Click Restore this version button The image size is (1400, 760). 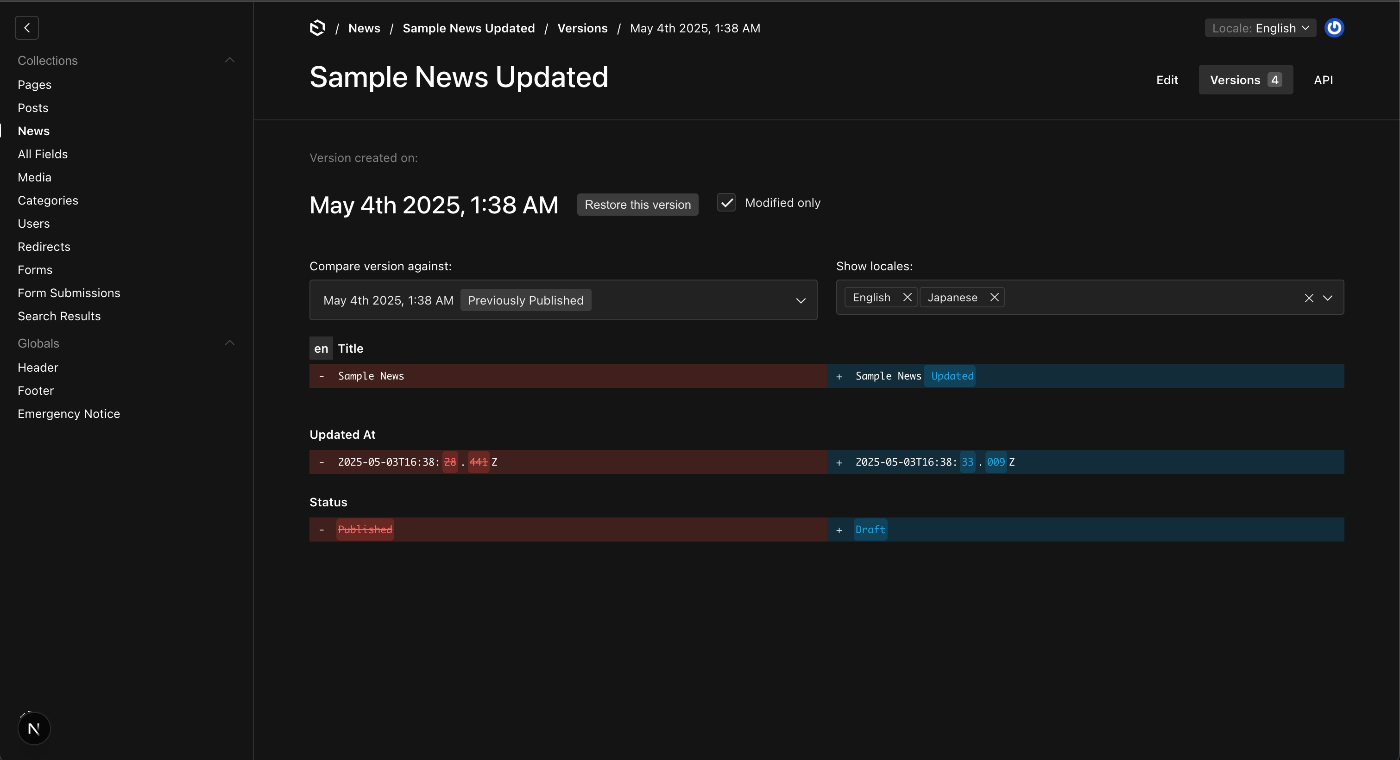point(638,204)
